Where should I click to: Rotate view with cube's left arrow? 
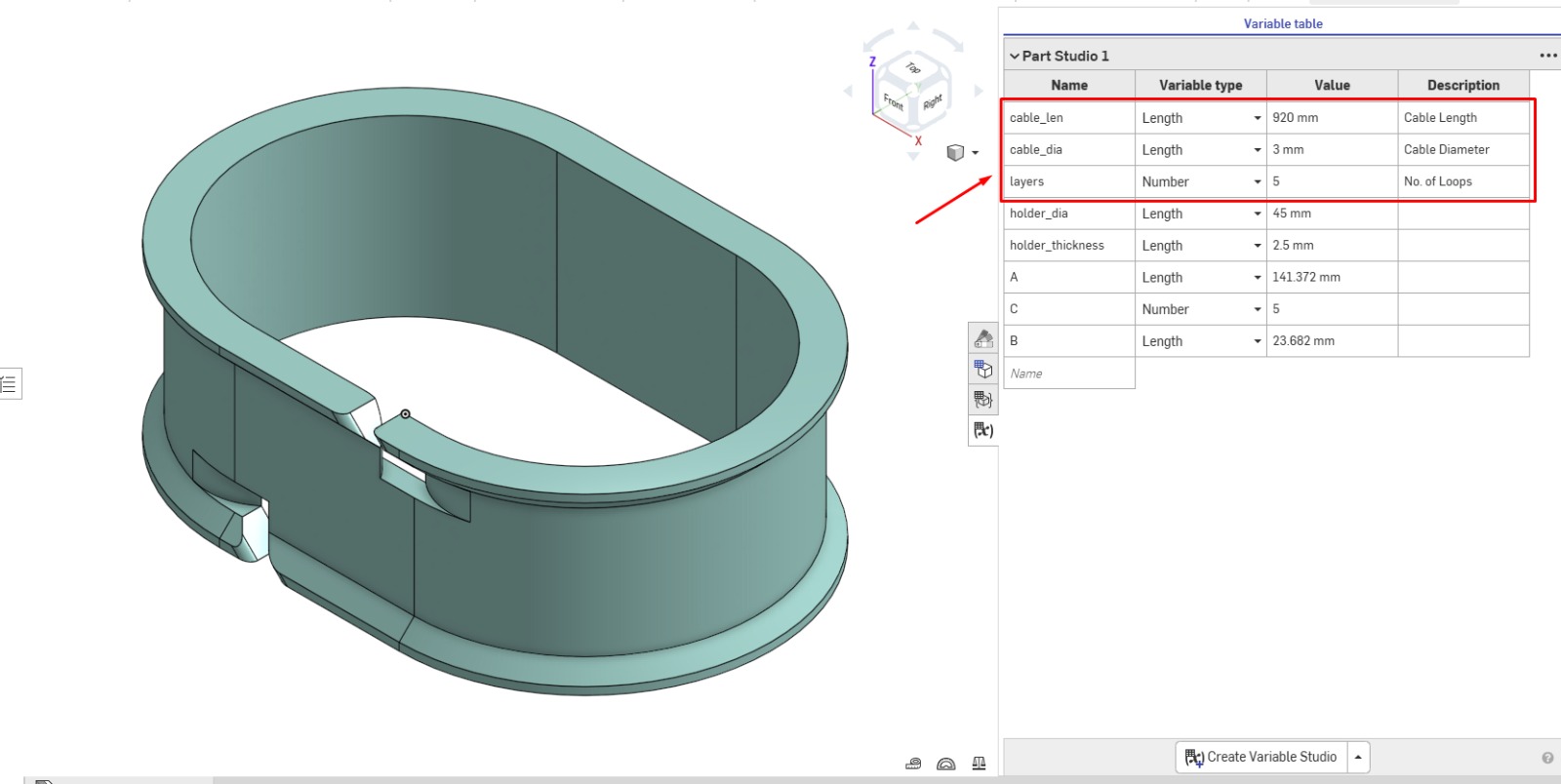(x=848, y=91)
